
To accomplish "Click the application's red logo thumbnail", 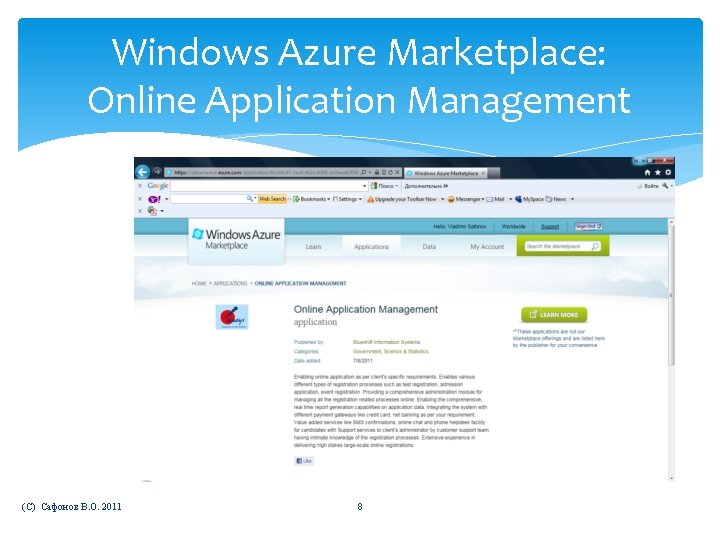I will pos(232,317).
